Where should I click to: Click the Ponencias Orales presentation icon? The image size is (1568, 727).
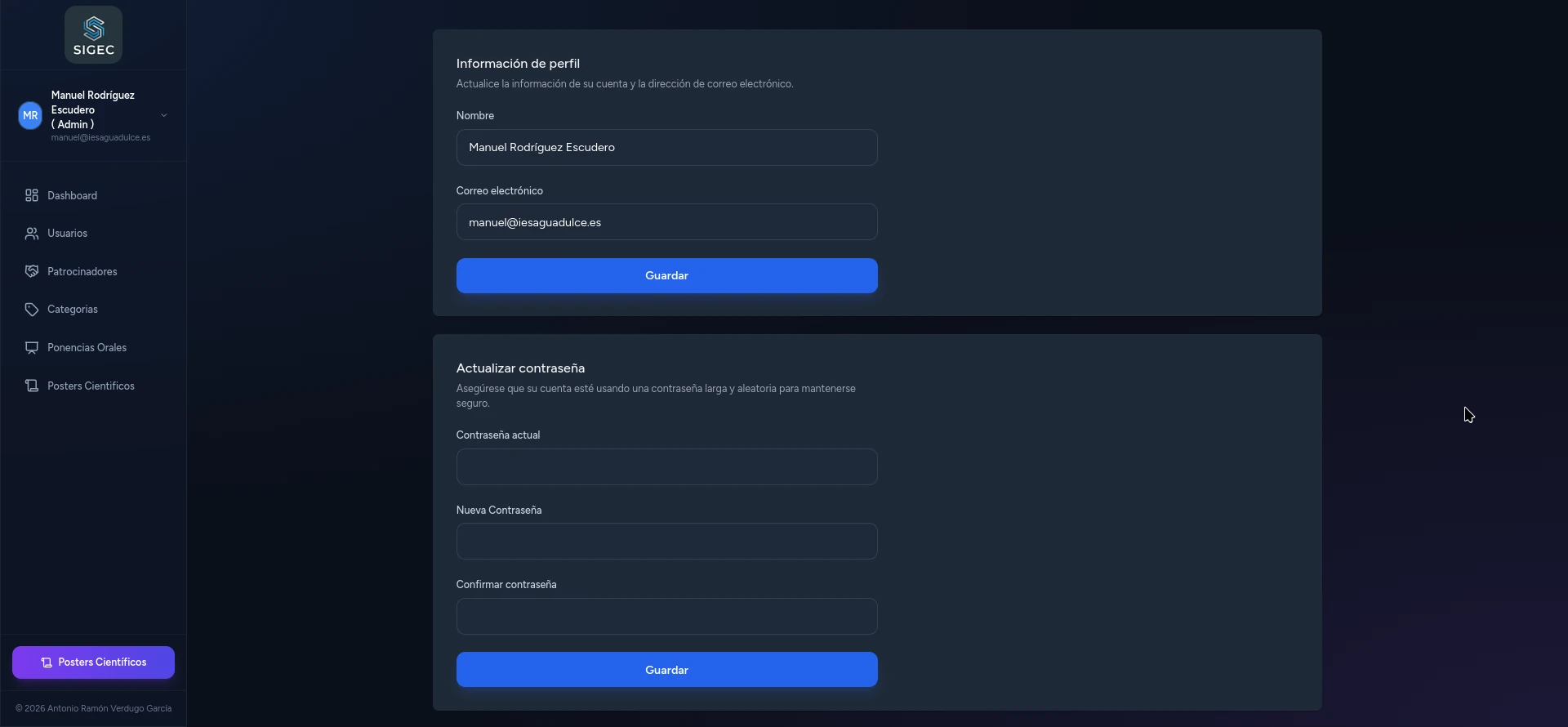(x=32, y=348)
